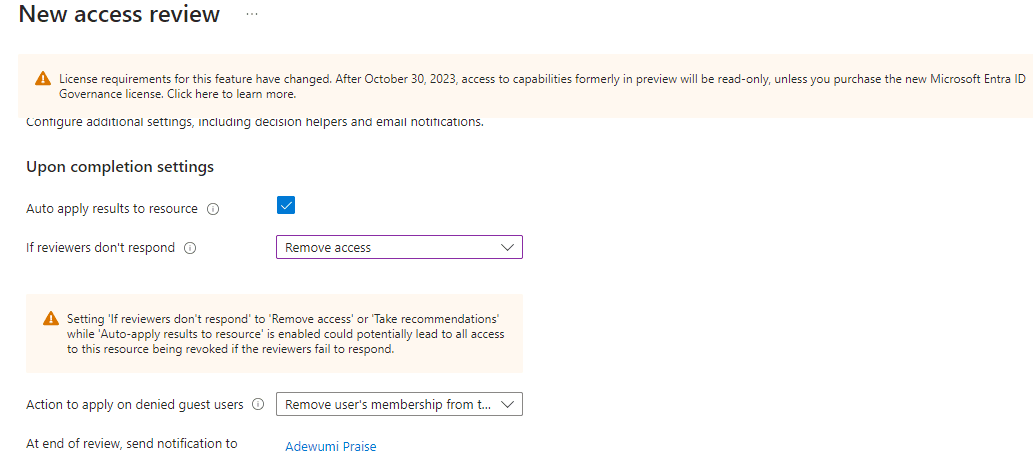Click the At end of review notification label
The width and height of the screenshot is (1033, 473).
click(132, 443)
